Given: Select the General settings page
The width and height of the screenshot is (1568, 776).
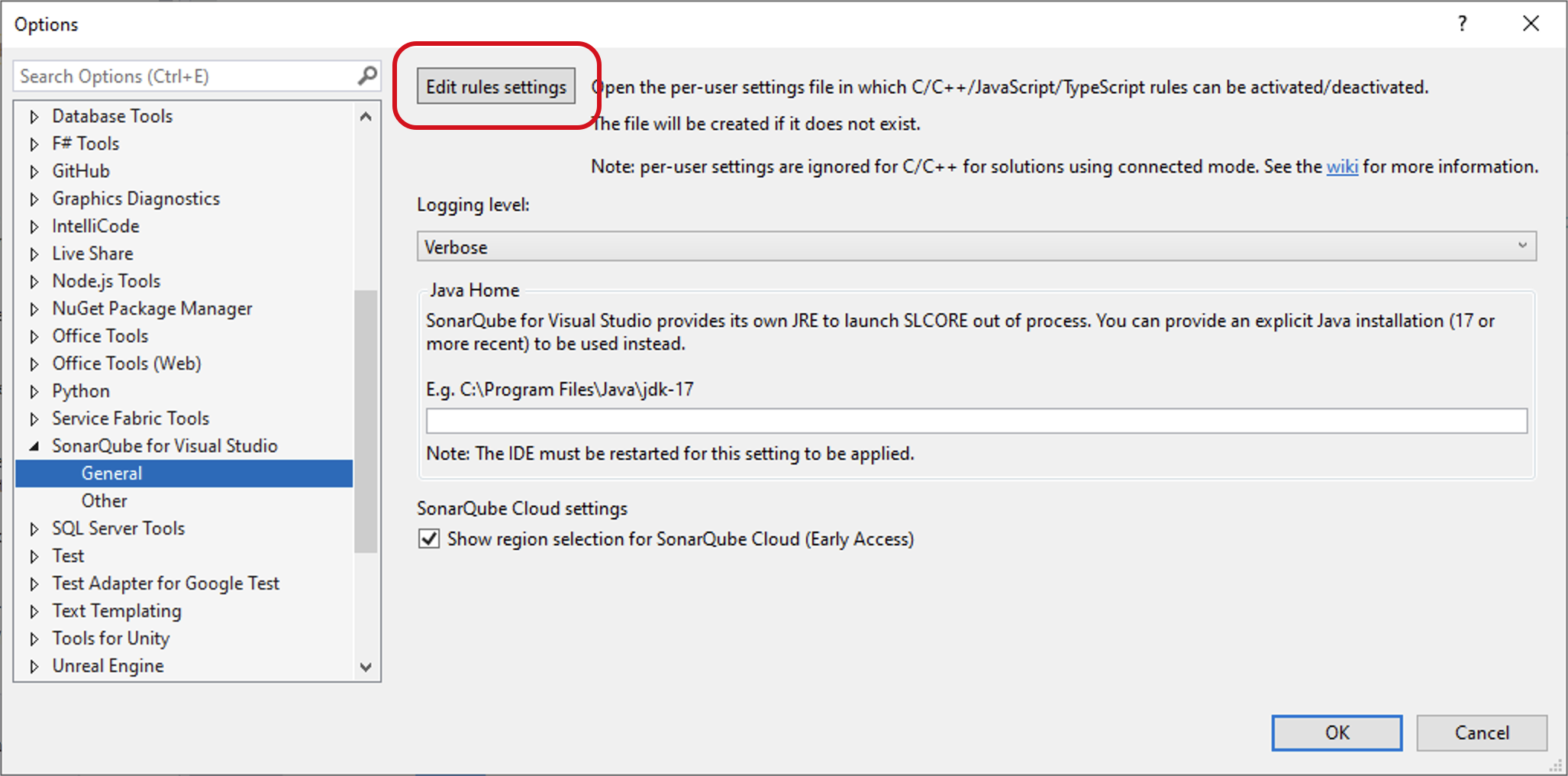Looking at the screenshot, I should tap(111, 473).
